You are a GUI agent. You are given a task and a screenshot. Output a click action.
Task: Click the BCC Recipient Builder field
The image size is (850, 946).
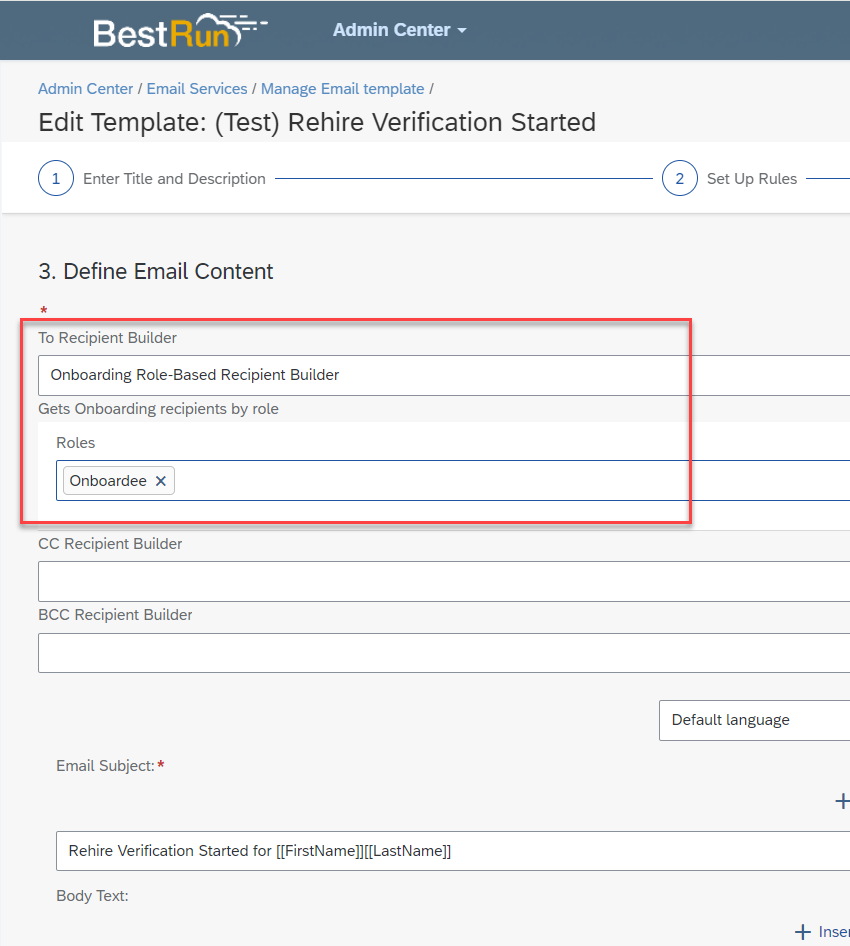tap(444, 653)
